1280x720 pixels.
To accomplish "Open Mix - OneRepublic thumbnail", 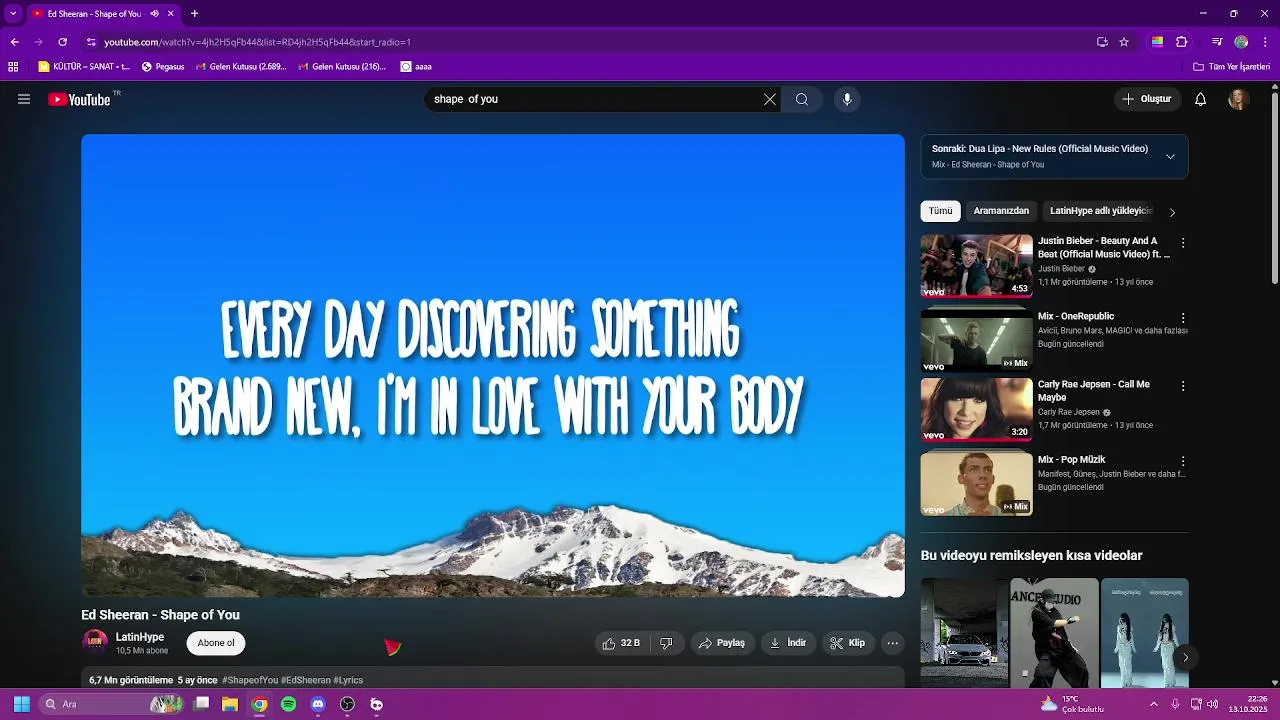I will (976, 341).
